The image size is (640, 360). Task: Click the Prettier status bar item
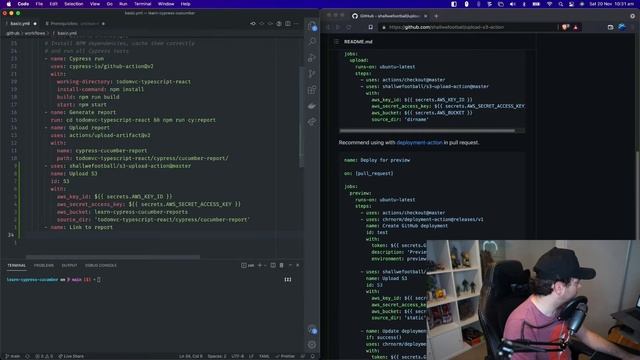[x=285, y=356]
